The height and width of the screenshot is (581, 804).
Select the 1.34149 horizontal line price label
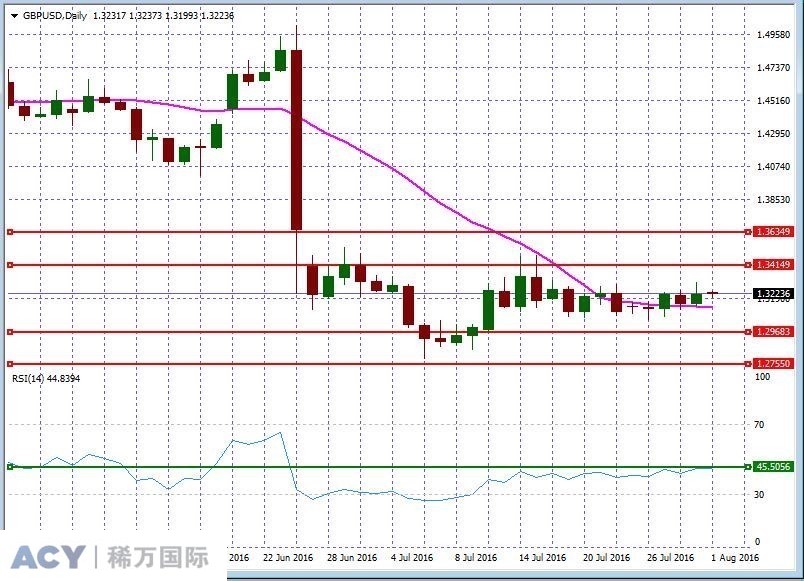click(x=773, y=265)
